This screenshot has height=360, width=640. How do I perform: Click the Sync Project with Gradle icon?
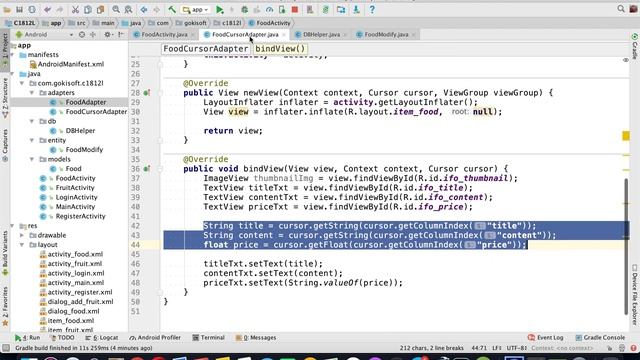325,9
